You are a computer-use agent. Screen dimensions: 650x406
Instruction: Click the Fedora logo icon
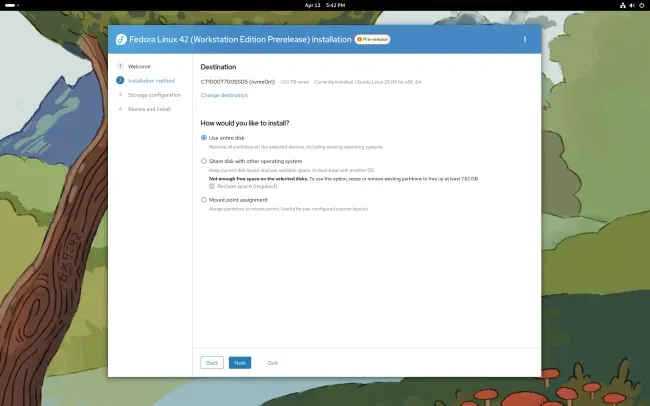tap(121, 39)
